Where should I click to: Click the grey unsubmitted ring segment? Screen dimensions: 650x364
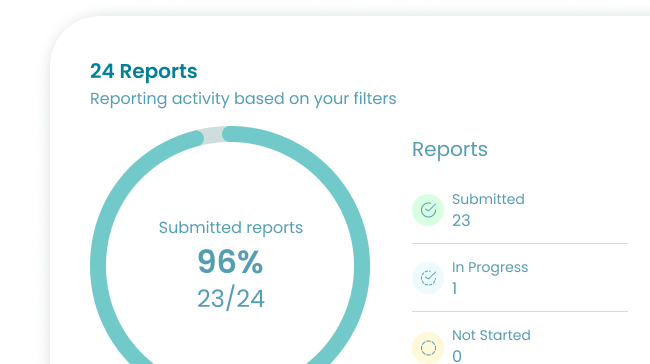(x=213, y=136)
